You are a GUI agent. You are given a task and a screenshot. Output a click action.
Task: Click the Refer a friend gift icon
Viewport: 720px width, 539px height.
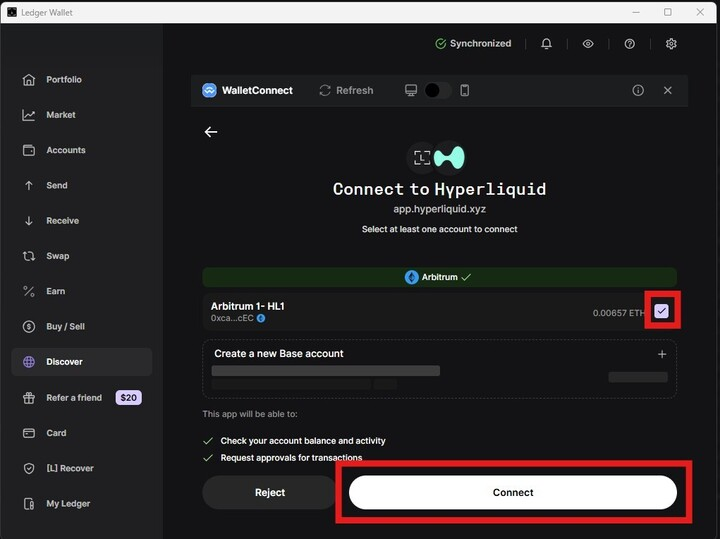[29, 398]
